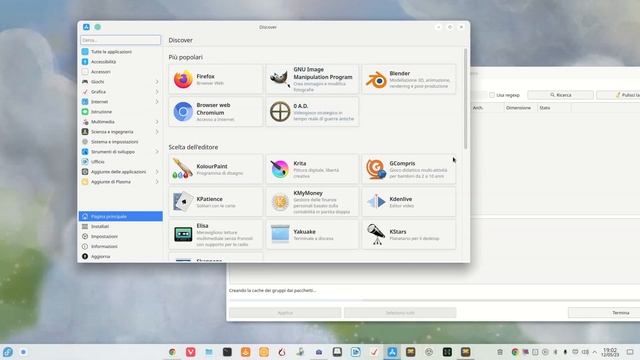Open the GNU Image Manipulation Program icon
This screenshot has width=640, height=360.
(x=280, y=79)
